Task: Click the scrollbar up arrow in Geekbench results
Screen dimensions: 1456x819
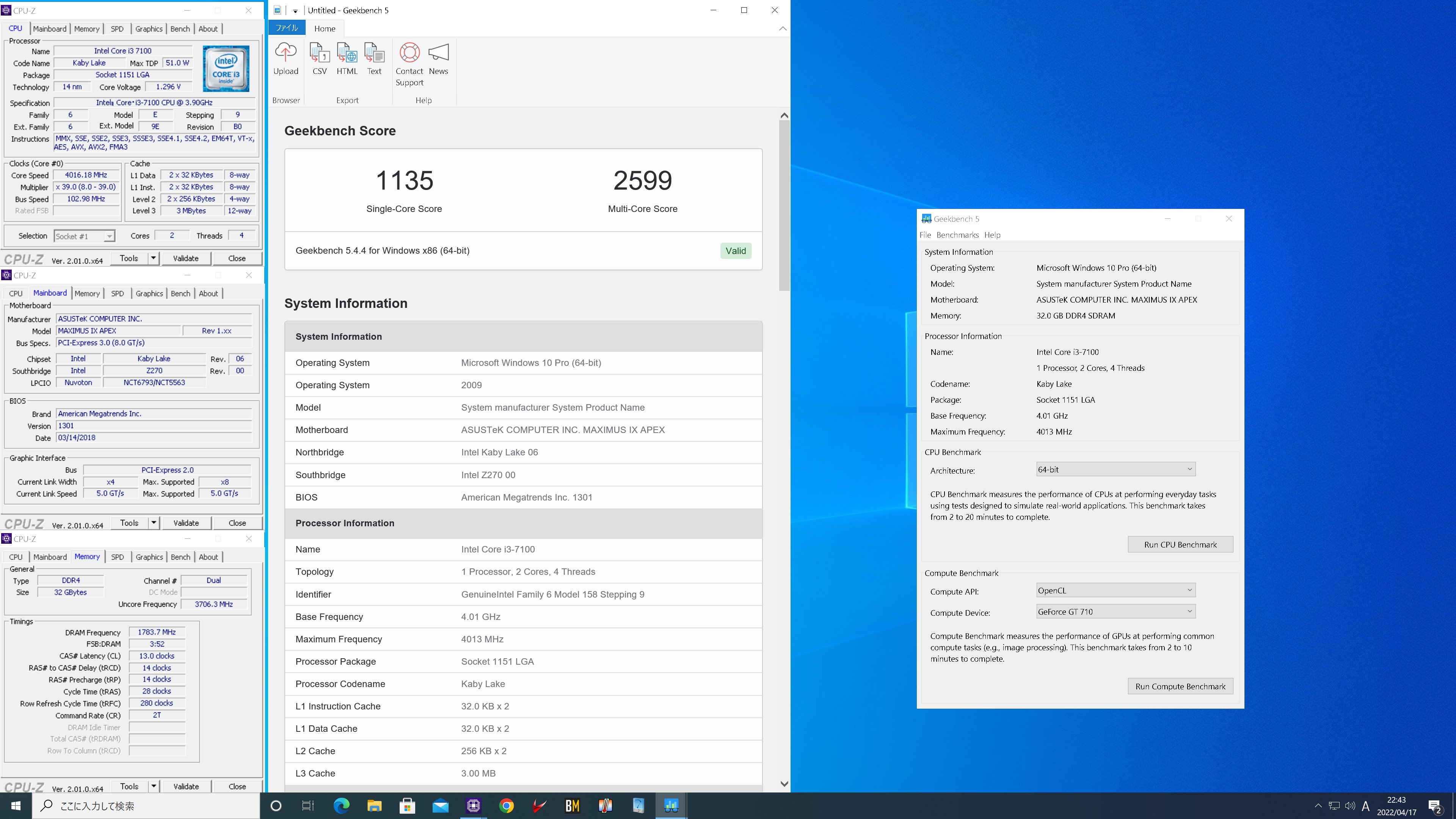Action: 784,115
